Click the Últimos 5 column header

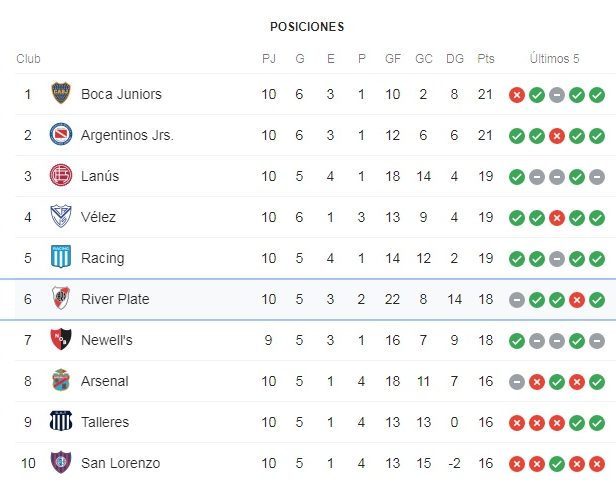pos(554,59)
